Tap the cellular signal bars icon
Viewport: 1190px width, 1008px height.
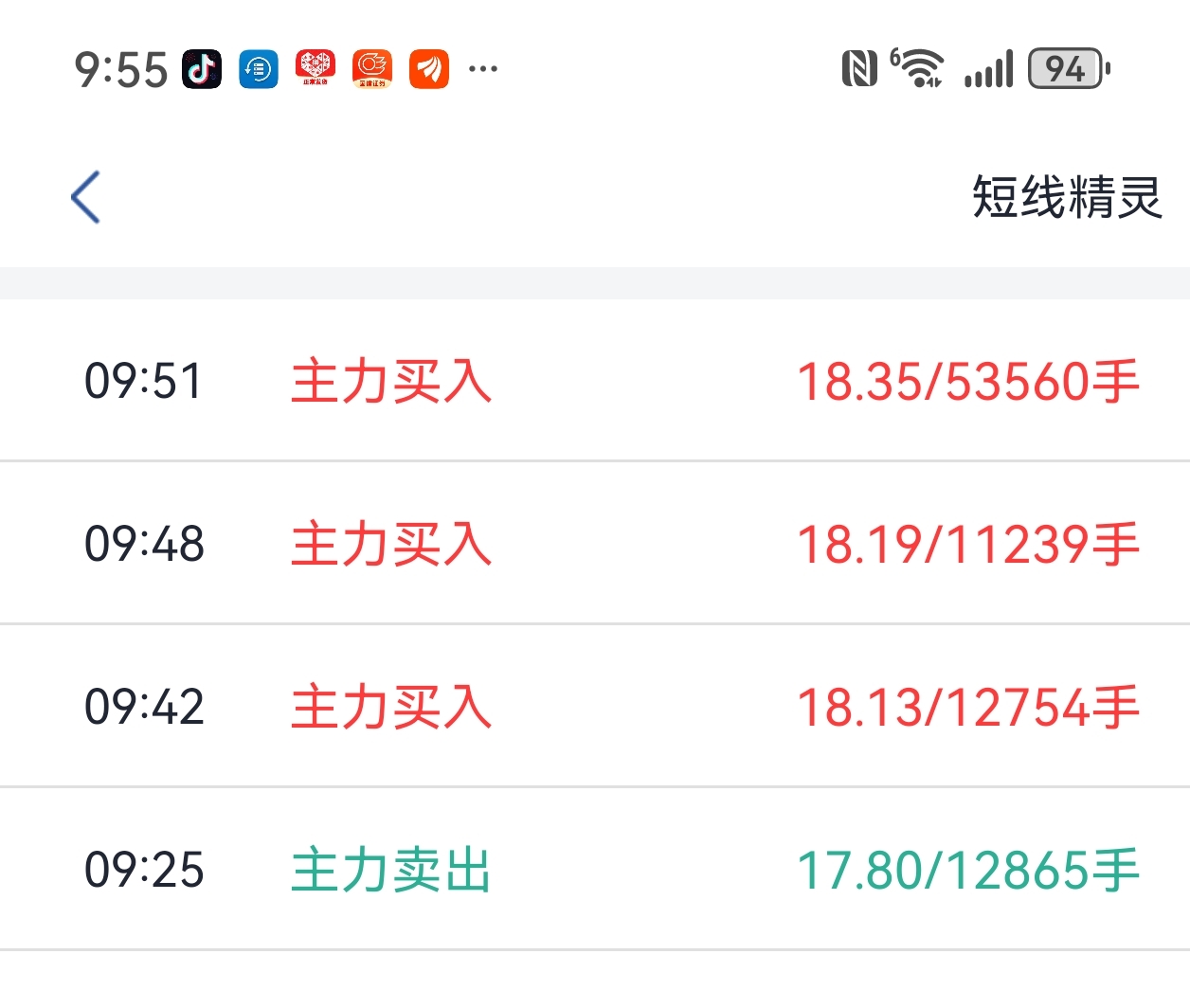pyautogui.click(x=988, y=69)
